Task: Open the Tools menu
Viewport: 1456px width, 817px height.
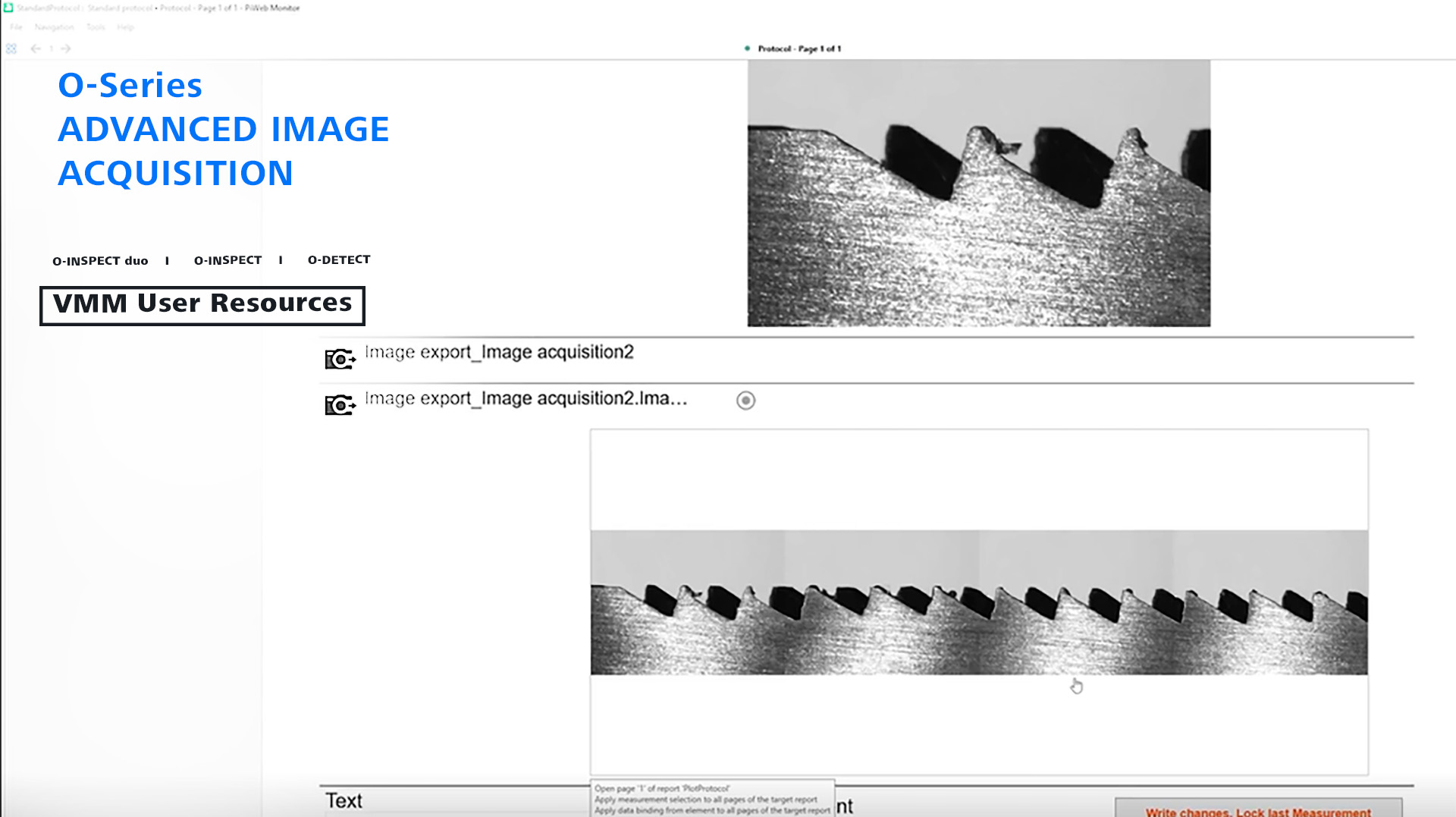Action: coord(94,26)
